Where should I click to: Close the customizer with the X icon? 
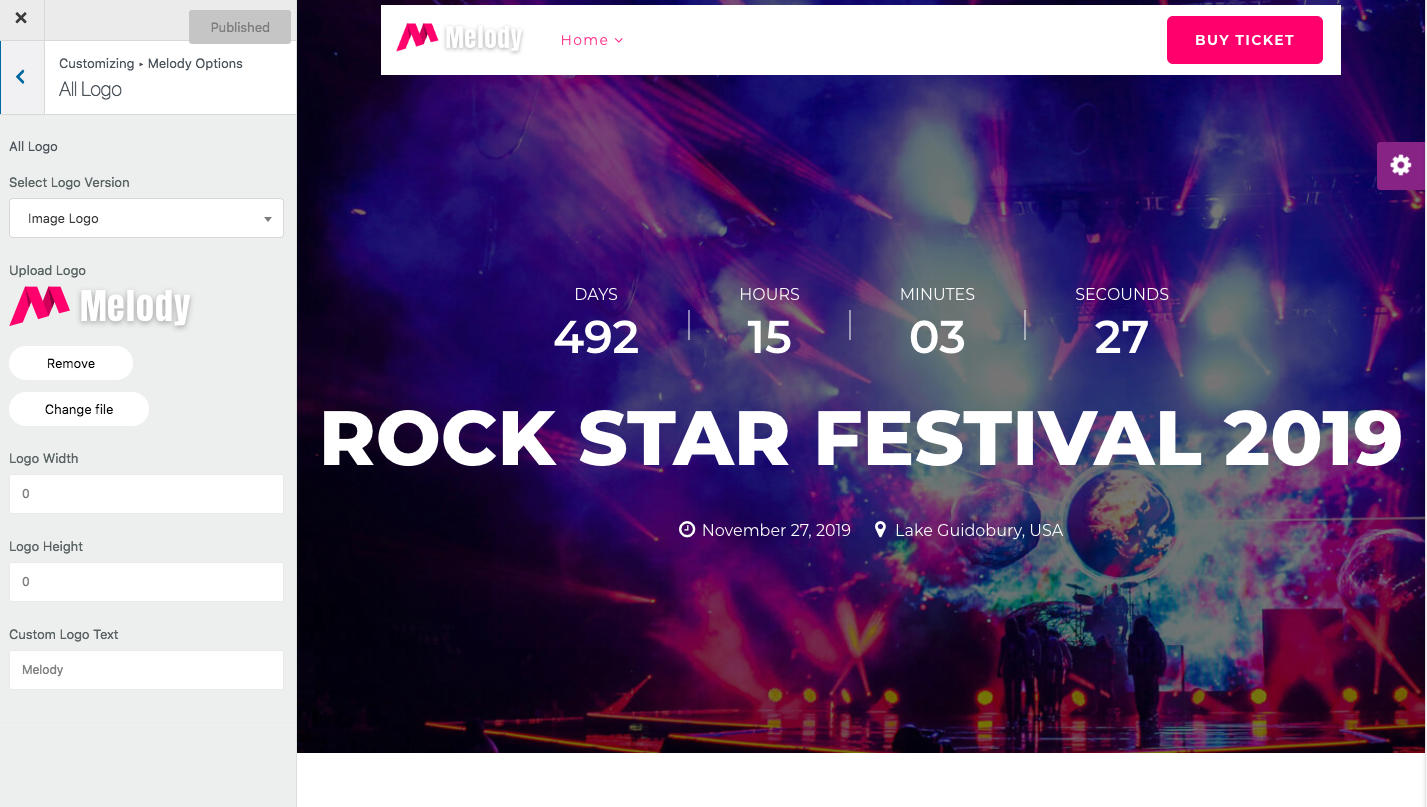(21, 18)
